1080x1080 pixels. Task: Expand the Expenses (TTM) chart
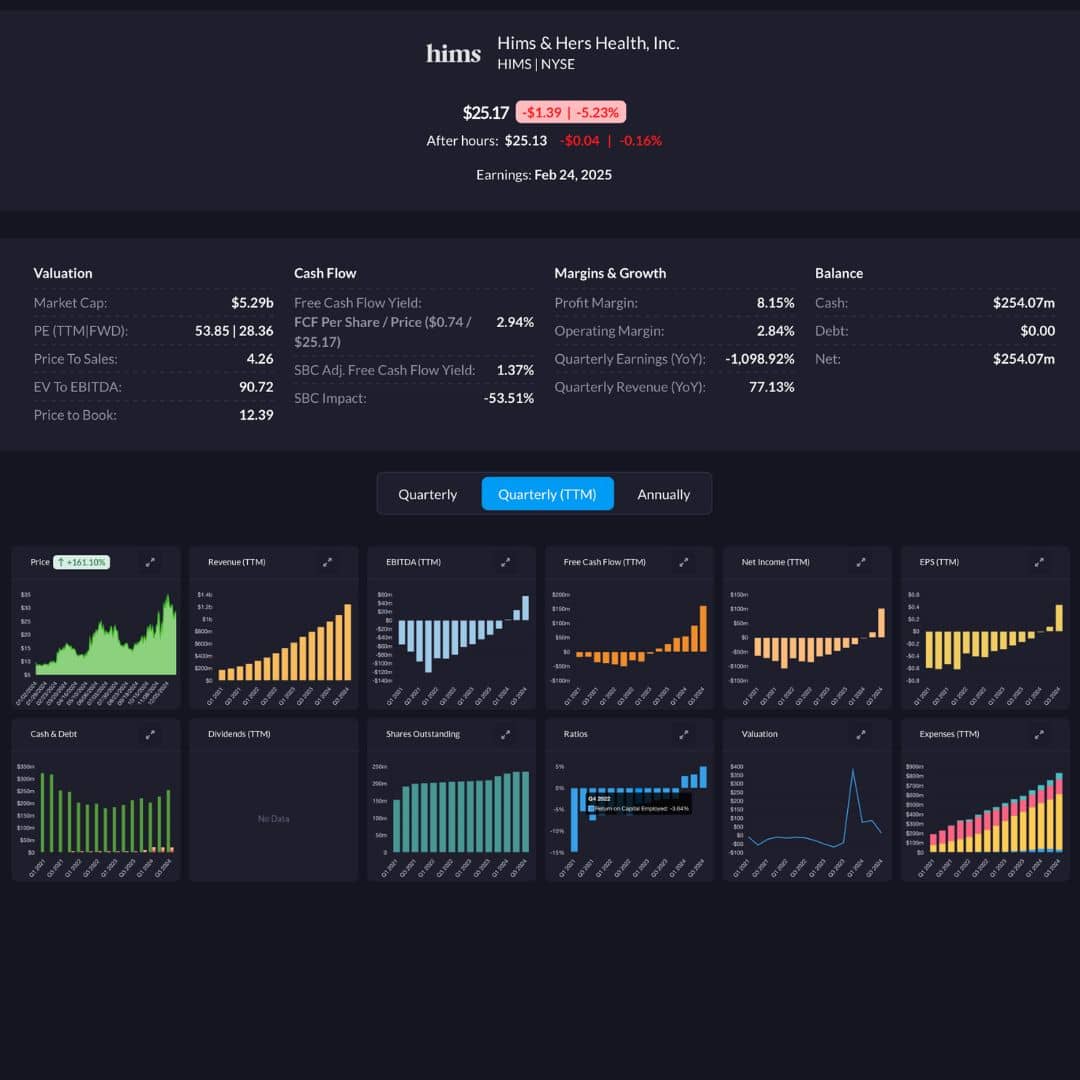point(1039,734)
